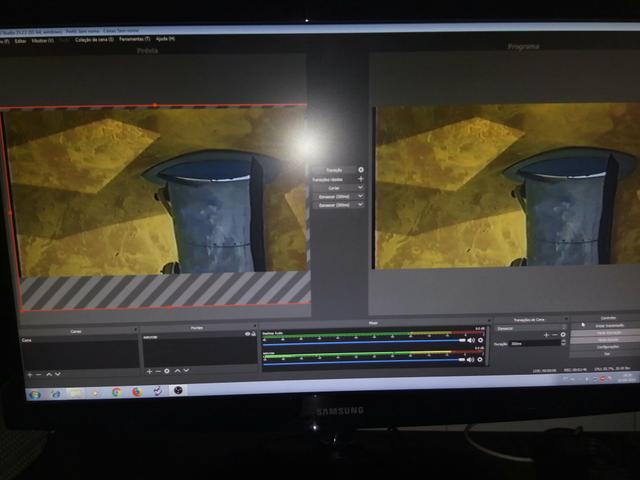Adjust the second mixer volume slider
Viewport: 640px width, 480px height.
(364, 361)
